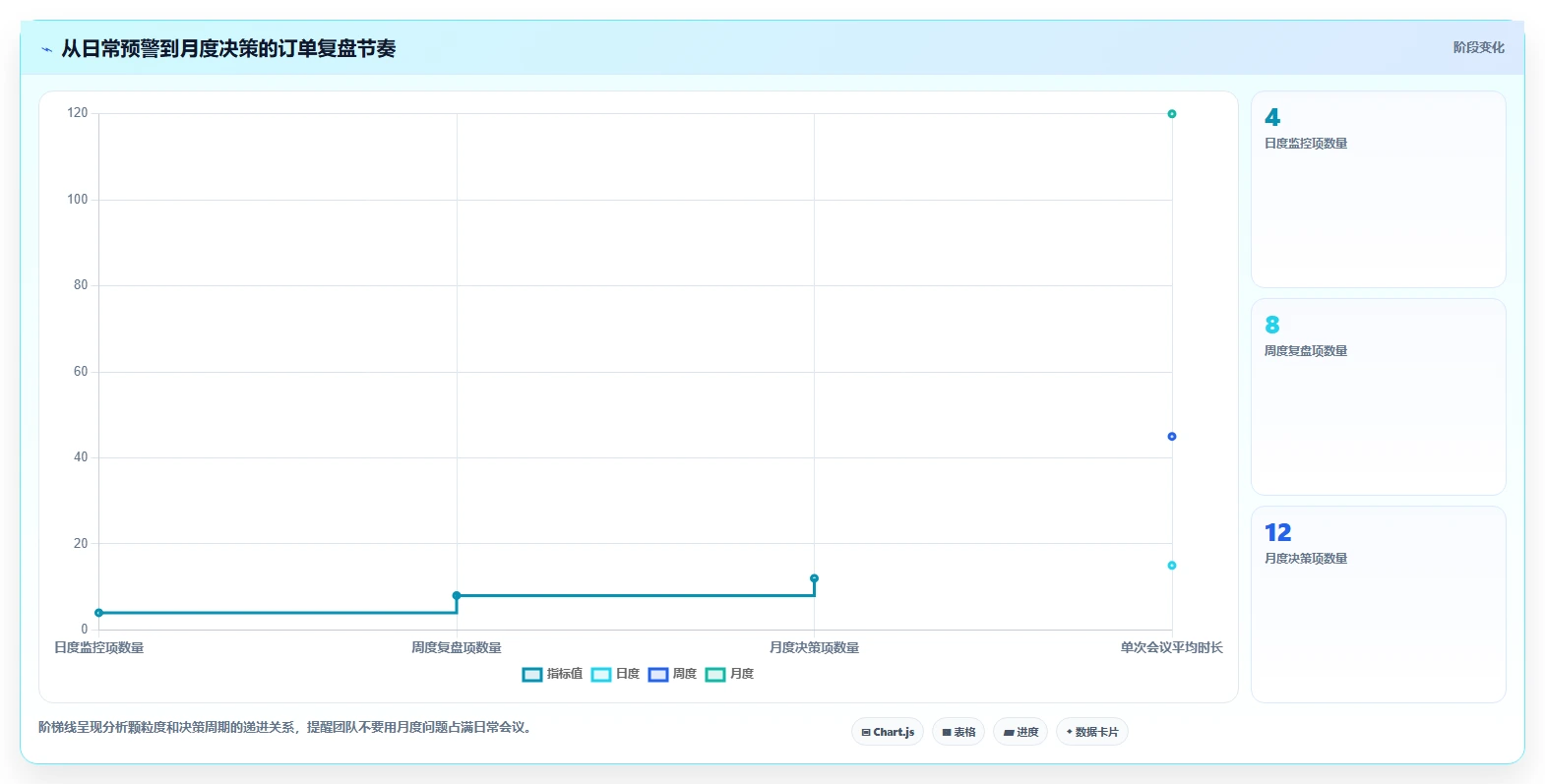This screenshot has height=784, width=1545.
Task: Click the 进度 tag button
Action: tap(1020, 732)
